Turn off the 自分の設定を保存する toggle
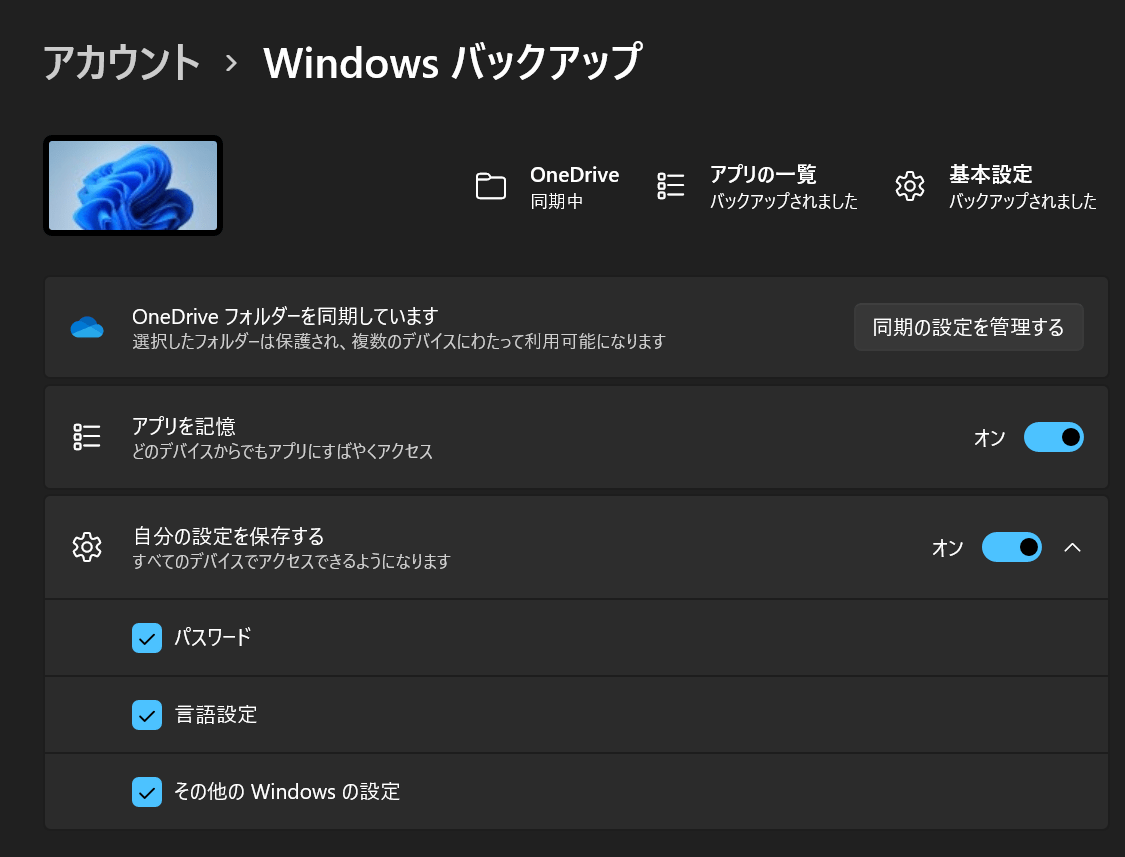1125x857 pixels. 1012,547
